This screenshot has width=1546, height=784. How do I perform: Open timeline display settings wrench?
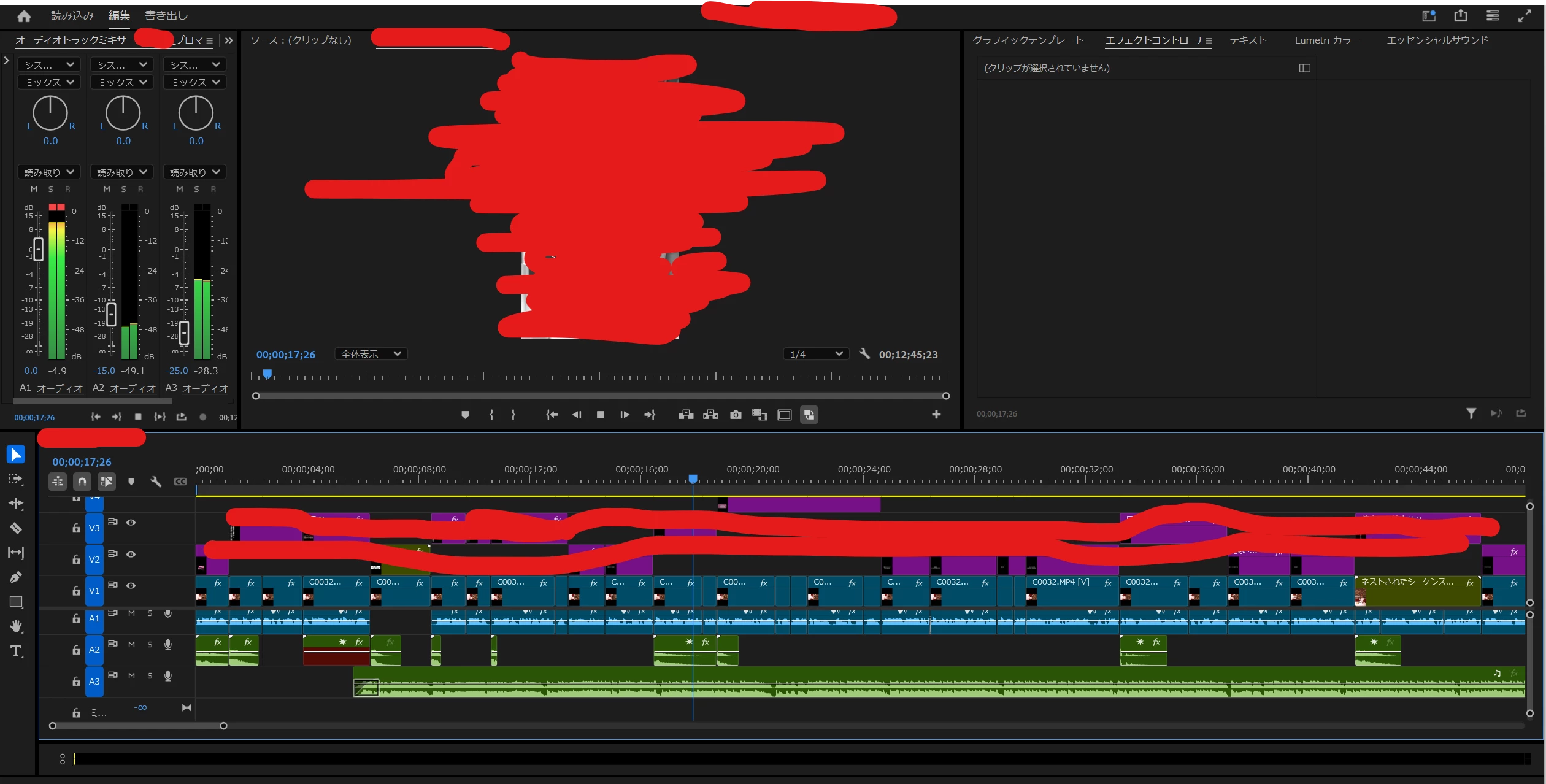coord(156,482)
